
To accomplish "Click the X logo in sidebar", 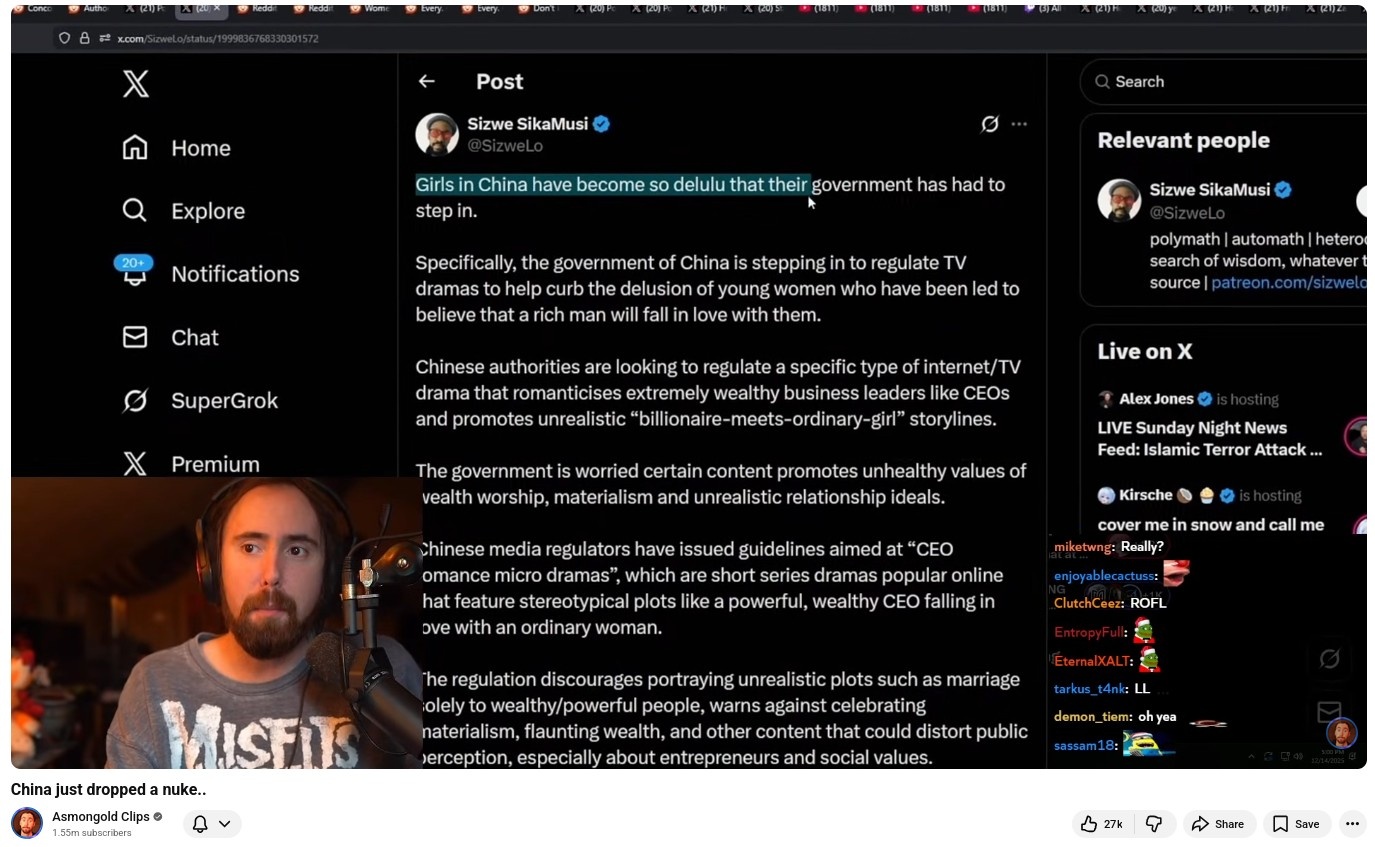I will (136, 84).
